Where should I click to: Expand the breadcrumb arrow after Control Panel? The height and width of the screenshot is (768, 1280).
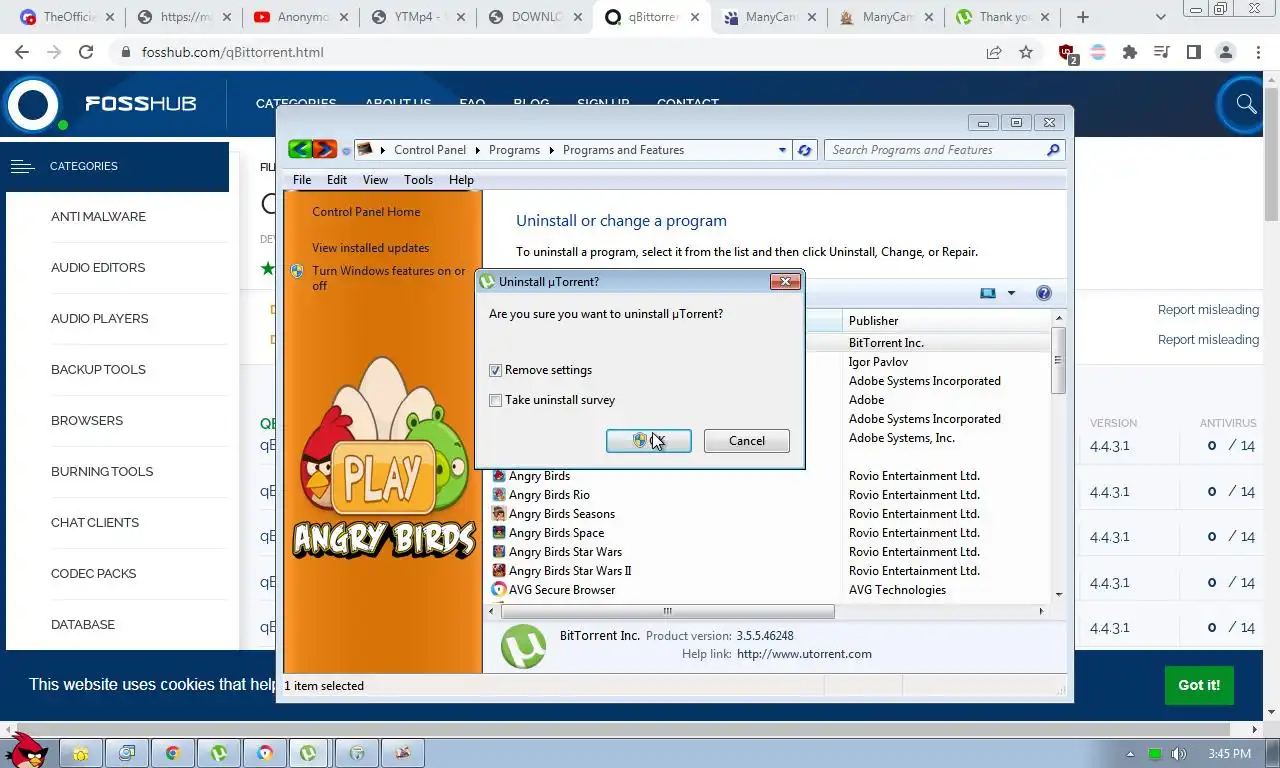(x=477, y=150)
